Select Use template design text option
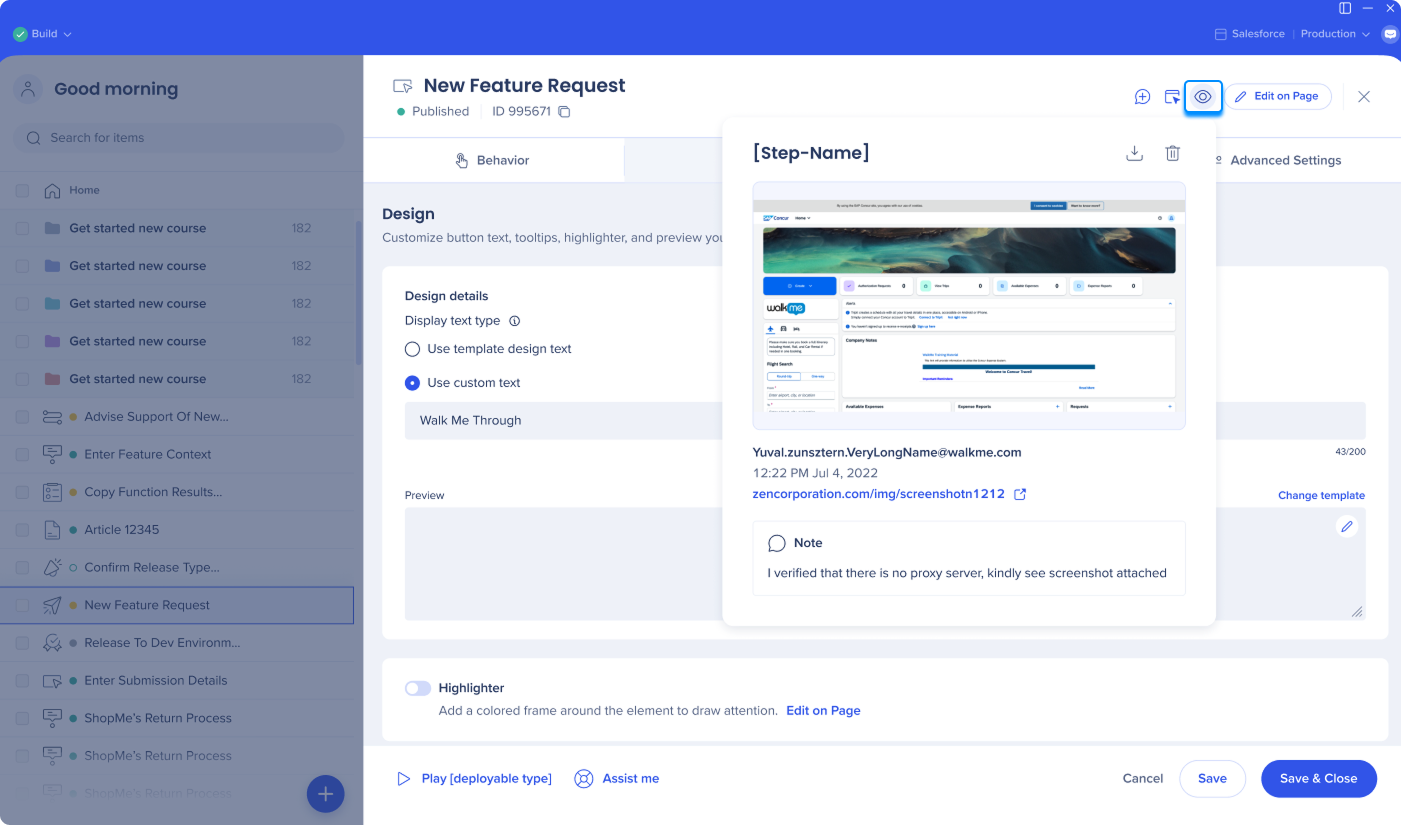The image size is (1401, 825). coord(412,349)
